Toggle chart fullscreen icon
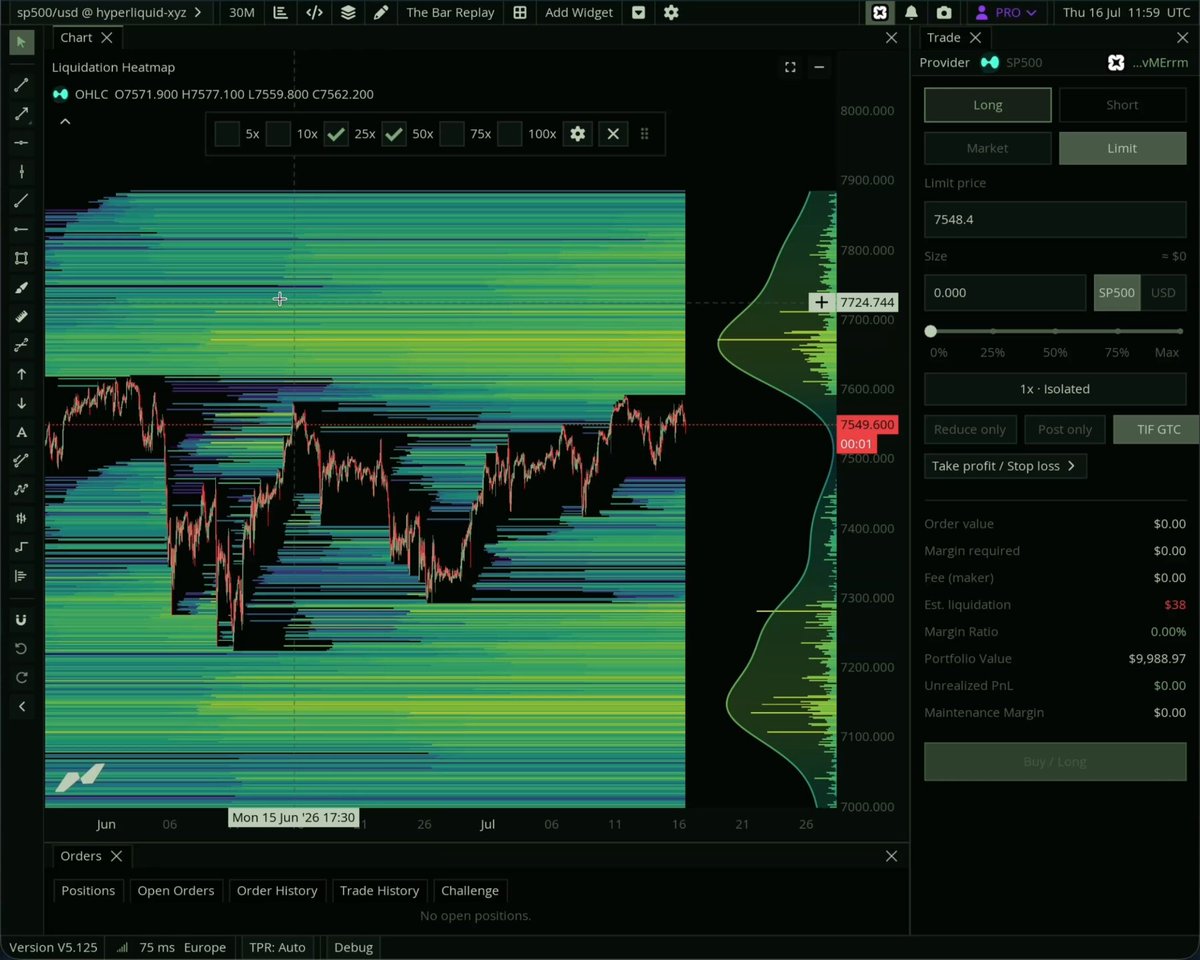The width and height of the screenshot is (1200, 960). coord(790,67)
